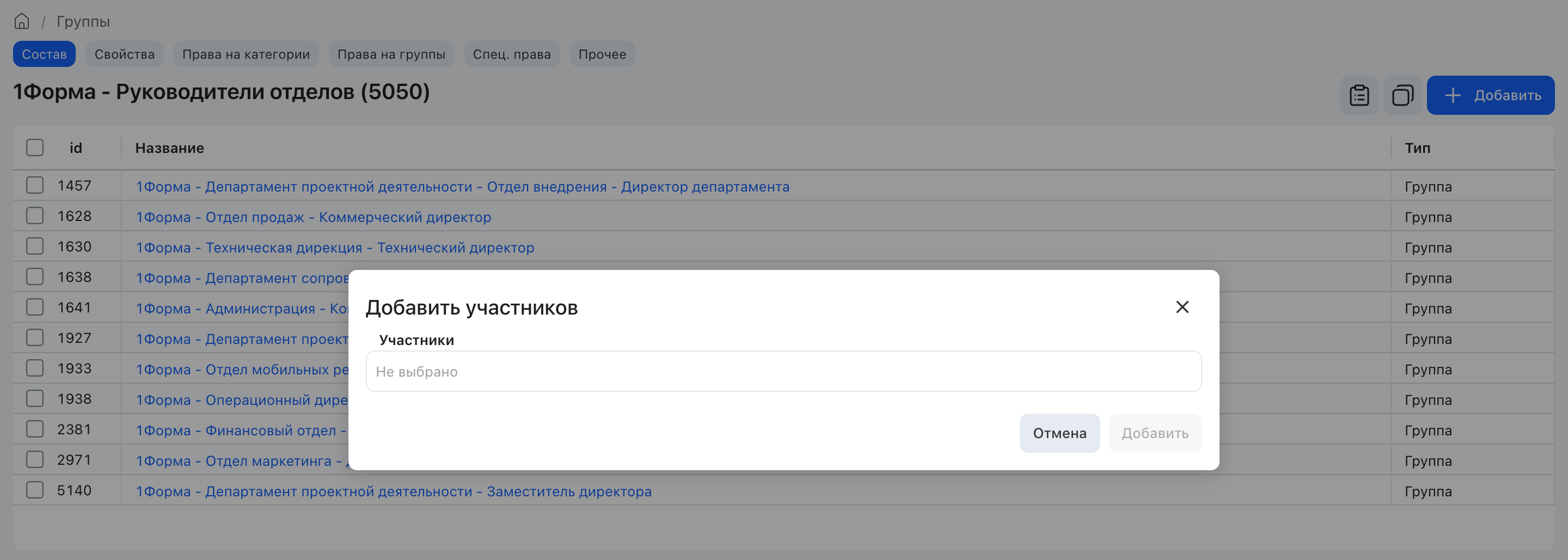The image size is (1568, 560).
Task: Click id value 5140
Action: [74, 490]
